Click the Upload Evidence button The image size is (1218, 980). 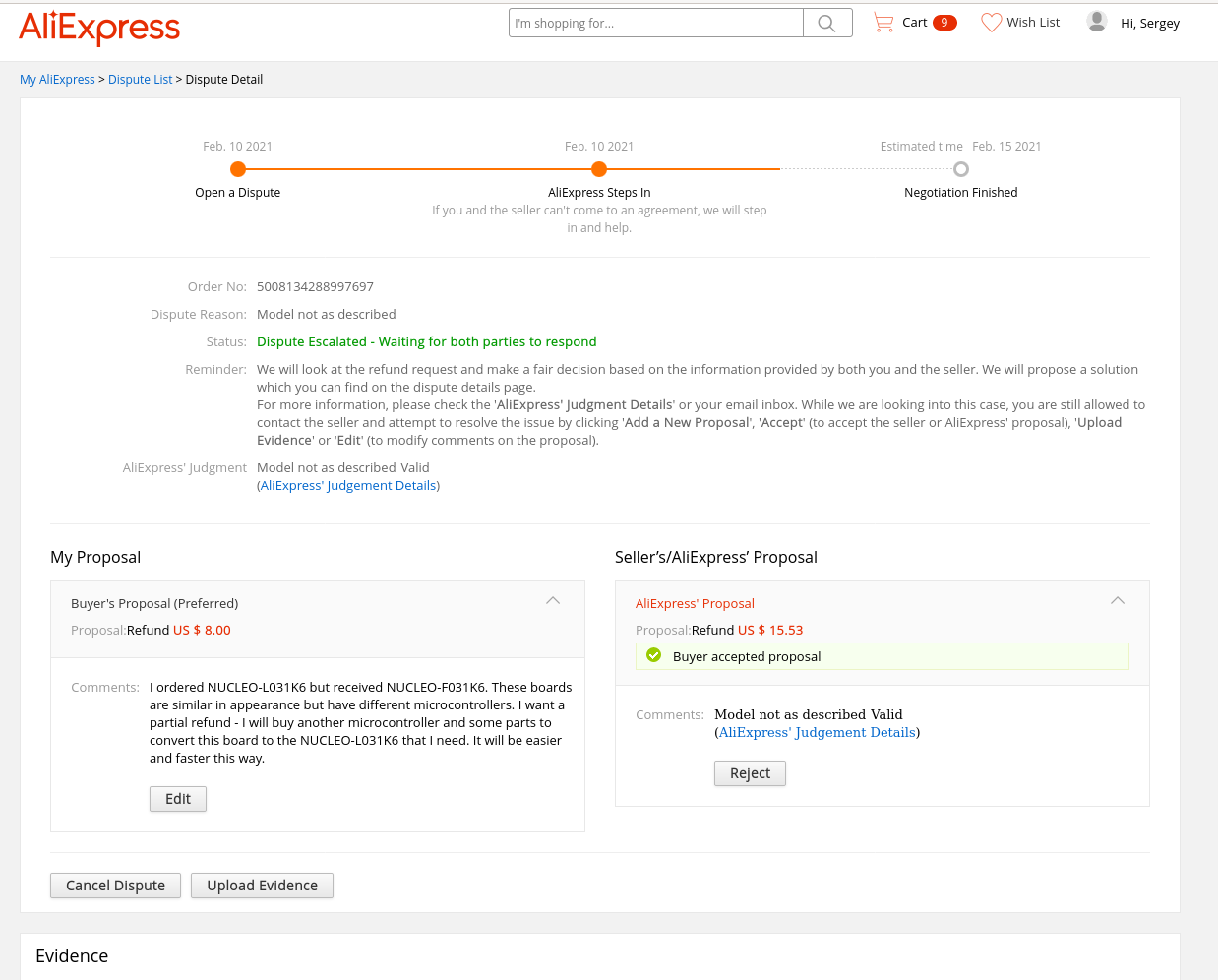point(262,886)
